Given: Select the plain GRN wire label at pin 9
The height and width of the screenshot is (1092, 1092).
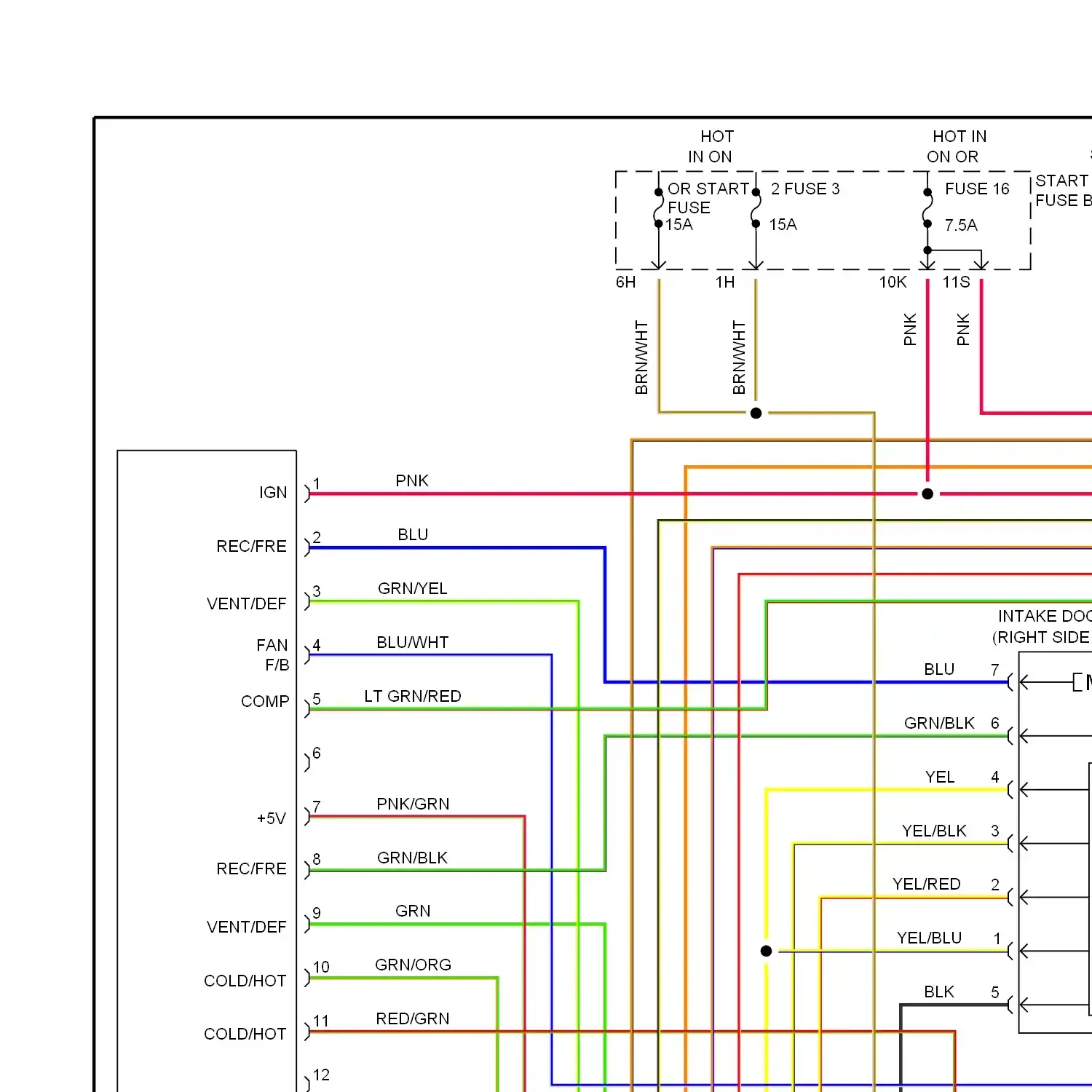Looking at the screenshot, I should (413, 911).
